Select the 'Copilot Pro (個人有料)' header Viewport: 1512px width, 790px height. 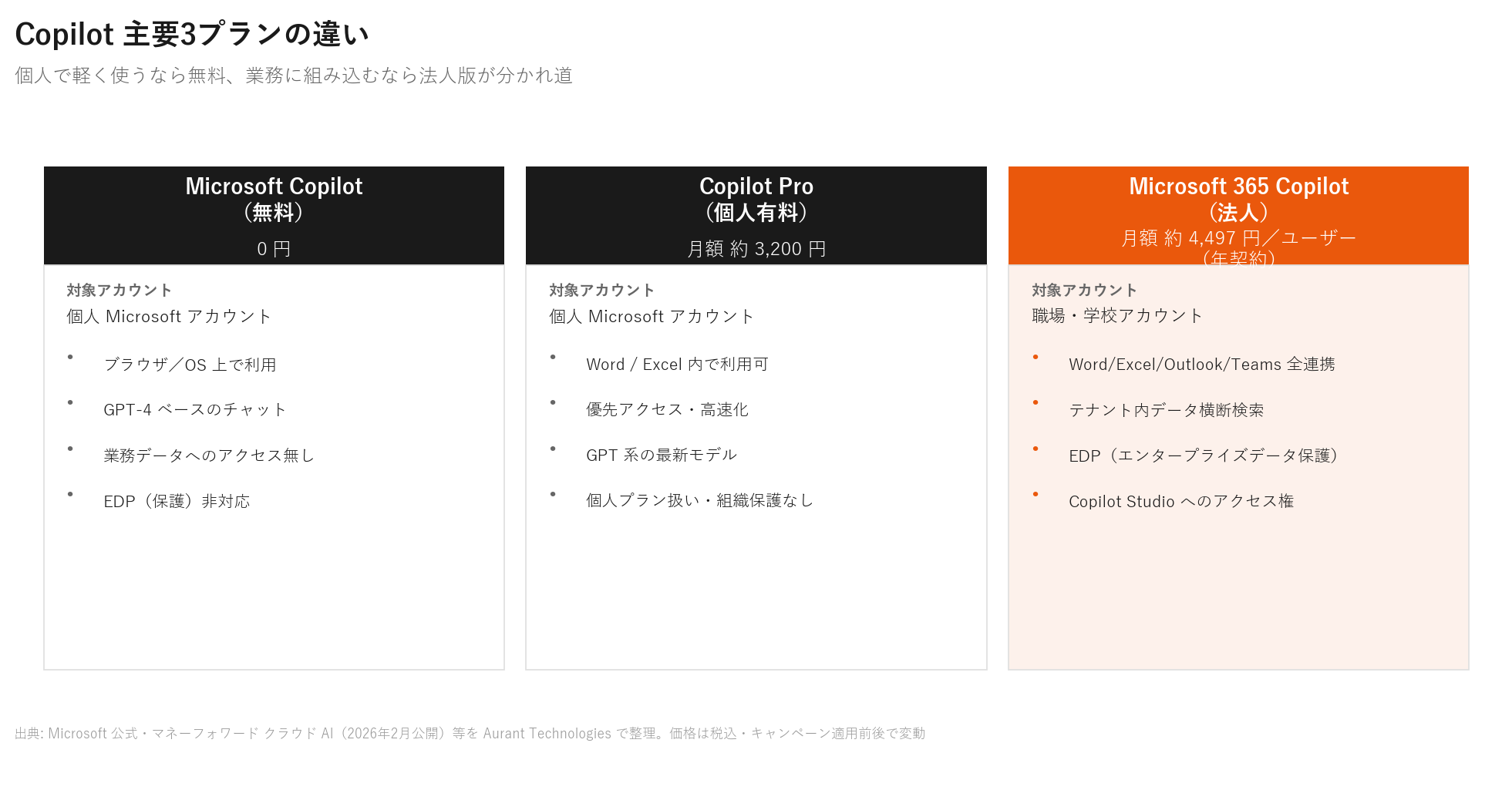click(x=756, y=199)
